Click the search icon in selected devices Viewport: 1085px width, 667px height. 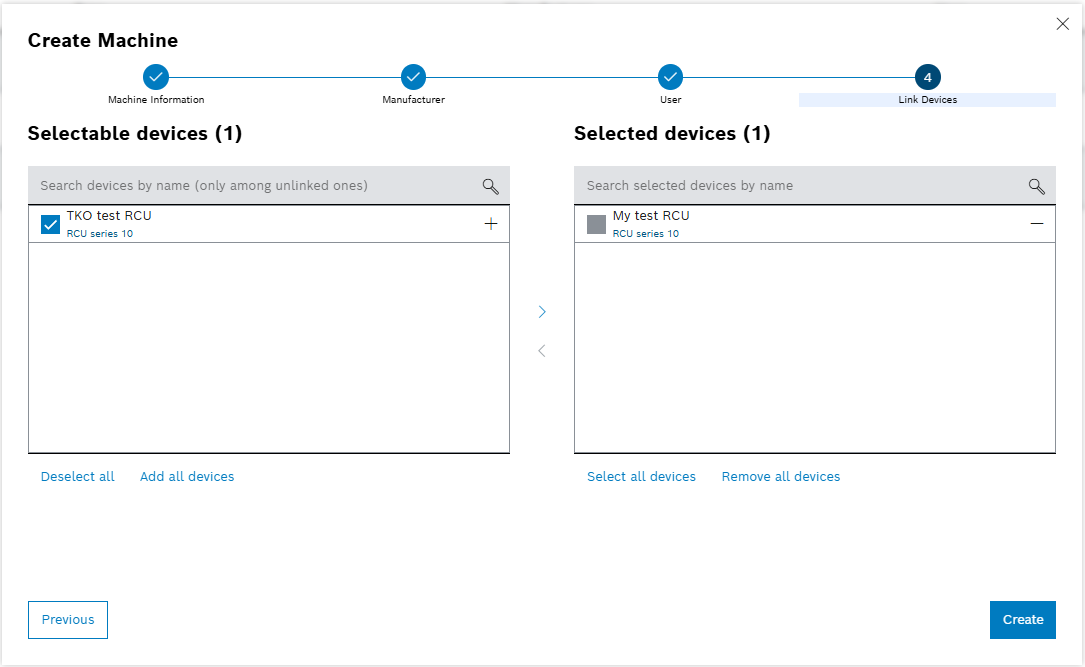click(1036, 186)
